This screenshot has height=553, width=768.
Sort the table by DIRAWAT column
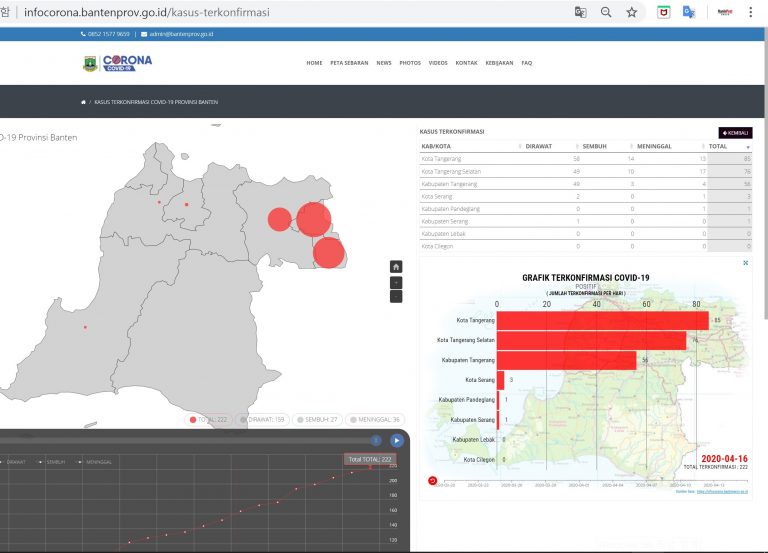[539, 146]
